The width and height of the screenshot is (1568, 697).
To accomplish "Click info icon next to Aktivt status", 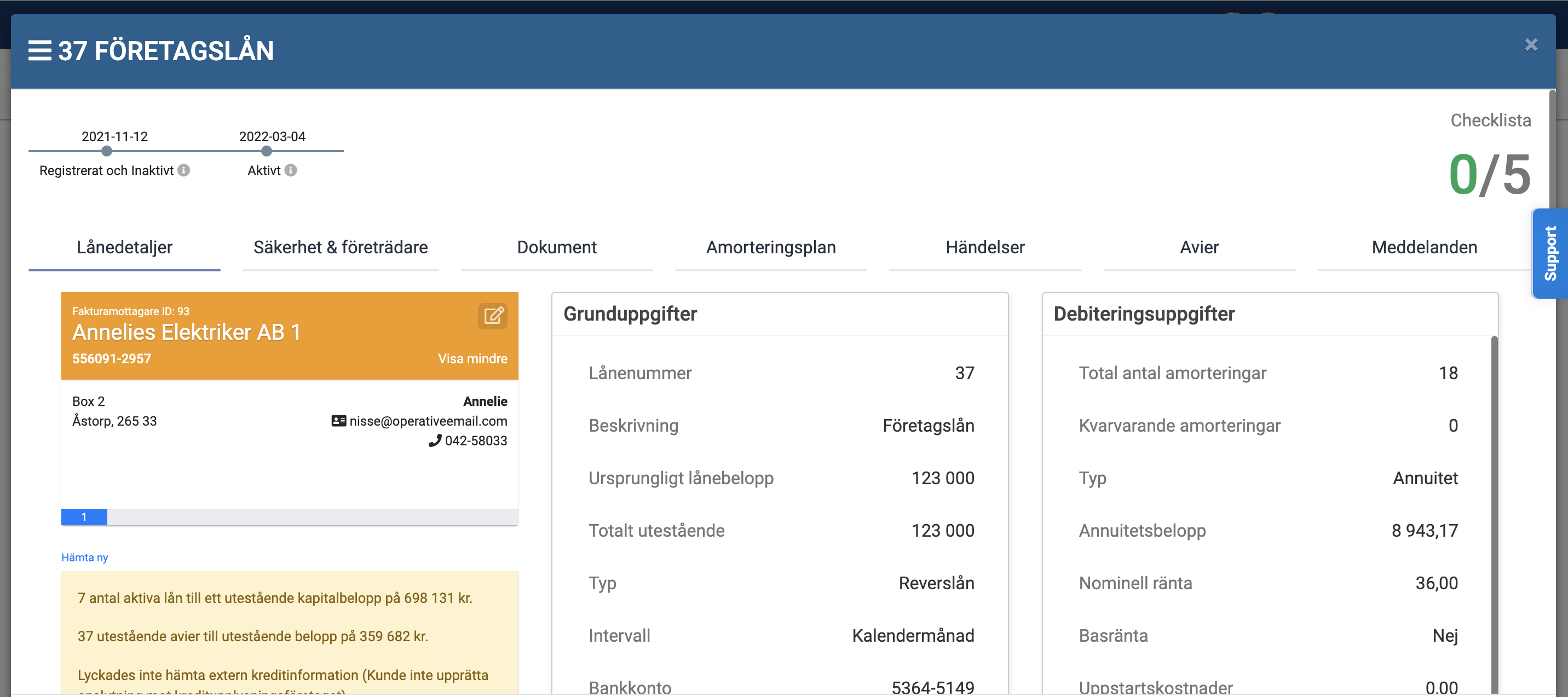I will point(291,170).
